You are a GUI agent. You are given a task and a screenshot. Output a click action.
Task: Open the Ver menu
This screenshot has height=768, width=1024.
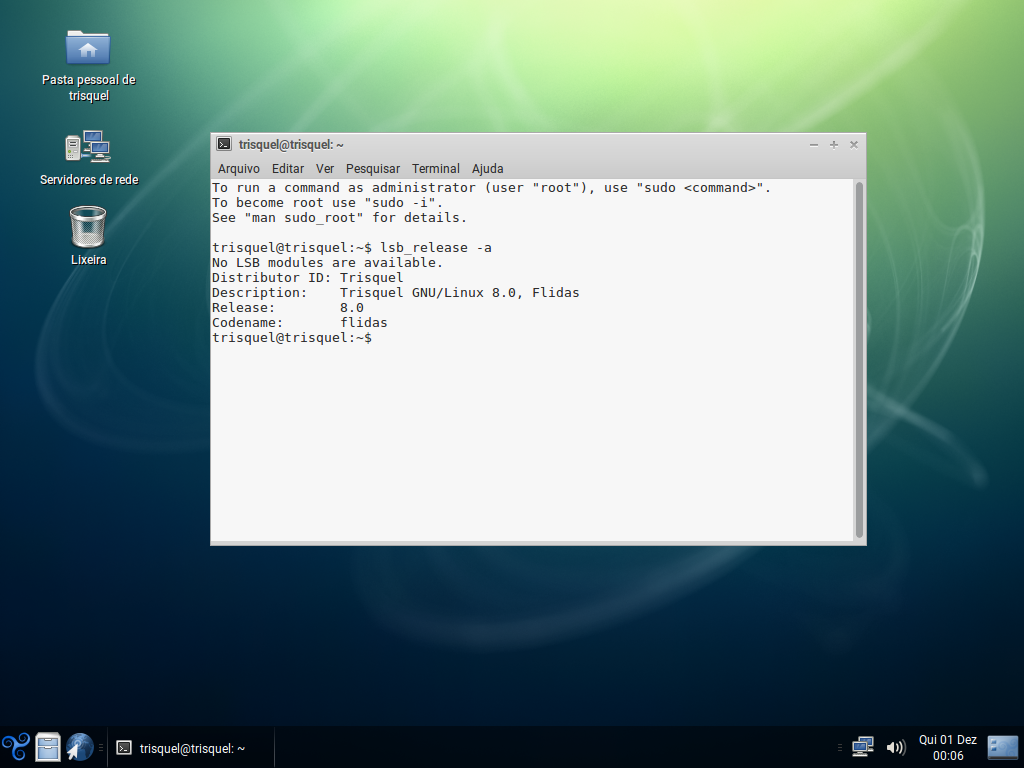pyautogui.click(x=325, y=168)
